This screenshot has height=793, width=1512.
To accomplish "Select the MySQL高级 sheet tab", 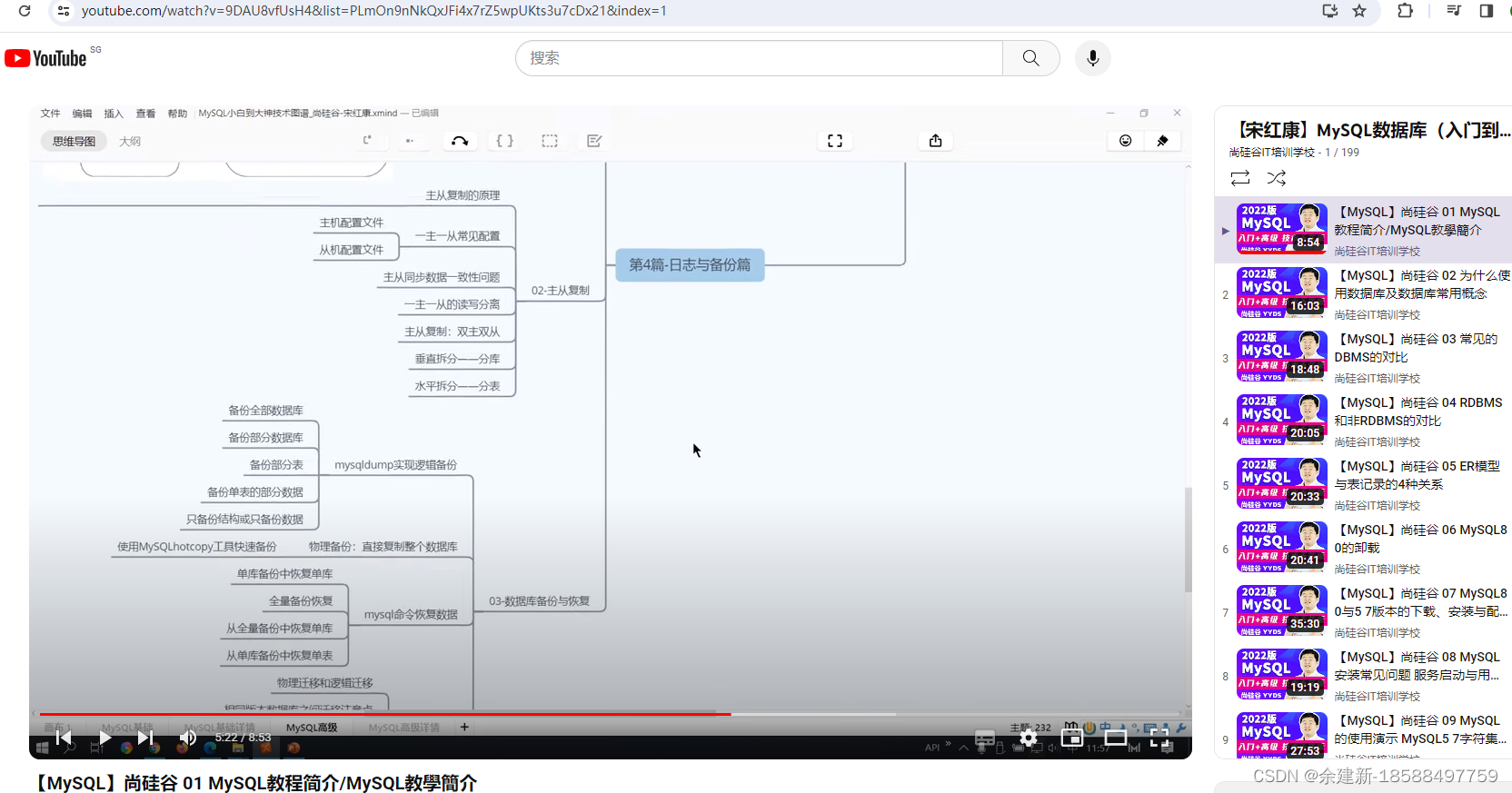I will pyautogui.click(x=312, y=728).
